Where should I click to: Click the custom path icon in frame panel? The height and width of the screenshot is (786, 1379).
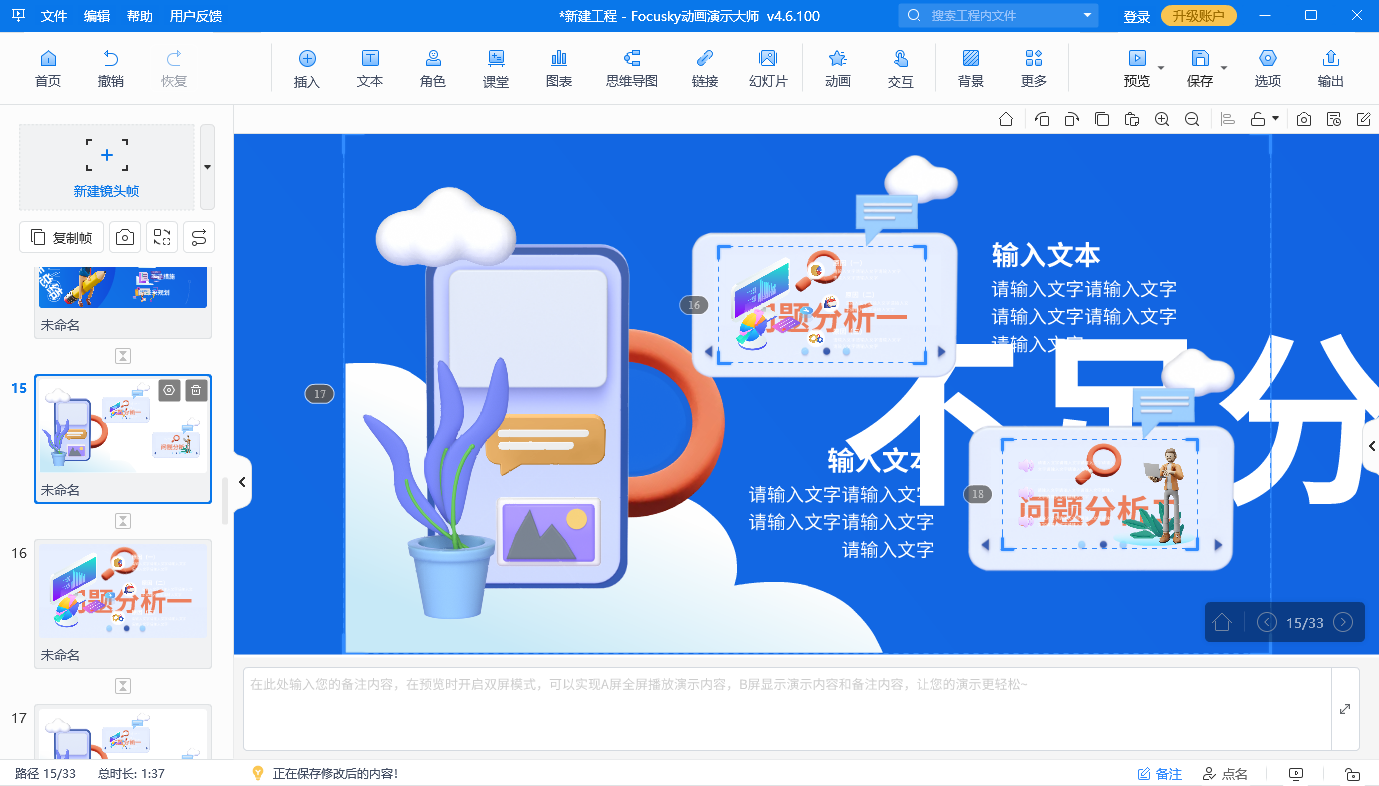pos(198,237)
